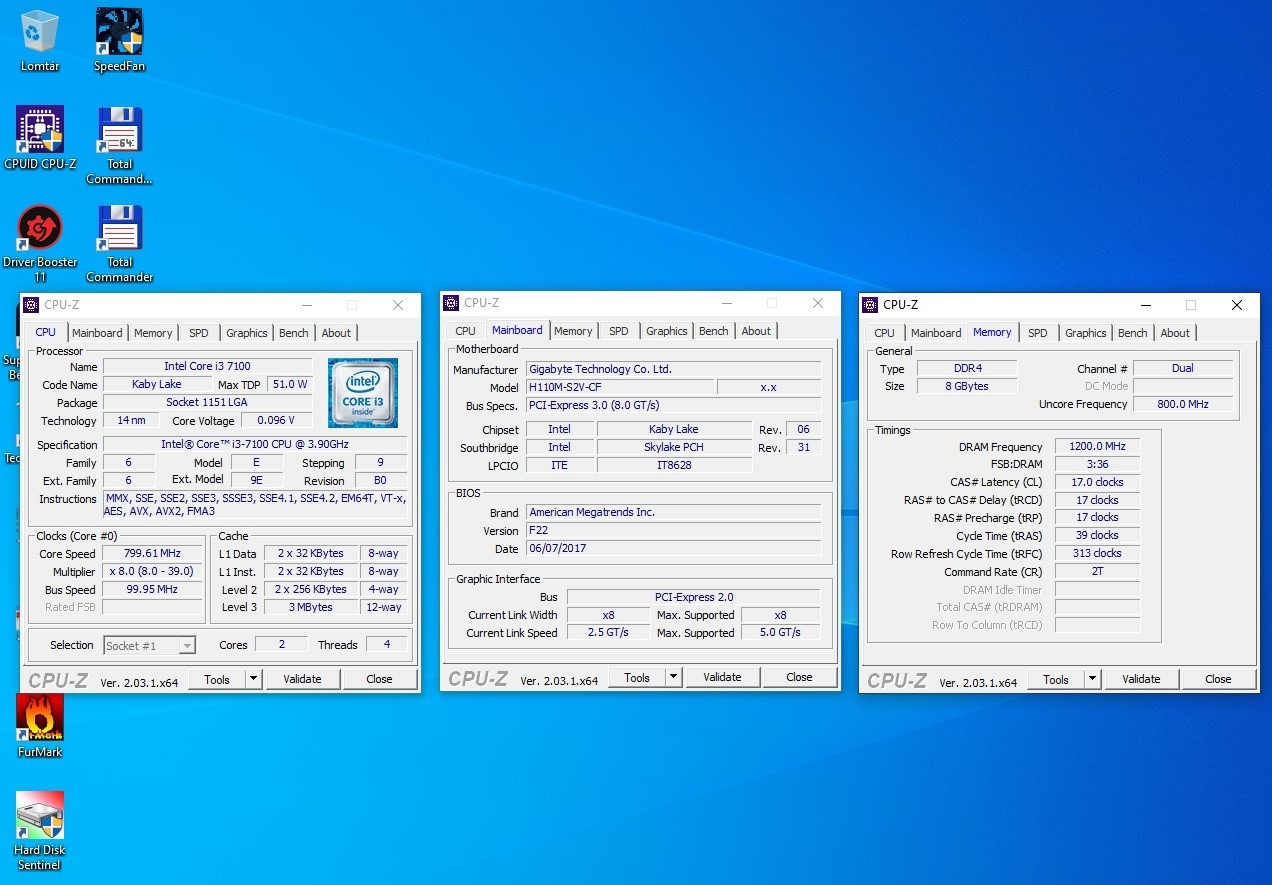Click the processor Name field Intel Core i3 7100
The image size is (1272, 885).
210,367
